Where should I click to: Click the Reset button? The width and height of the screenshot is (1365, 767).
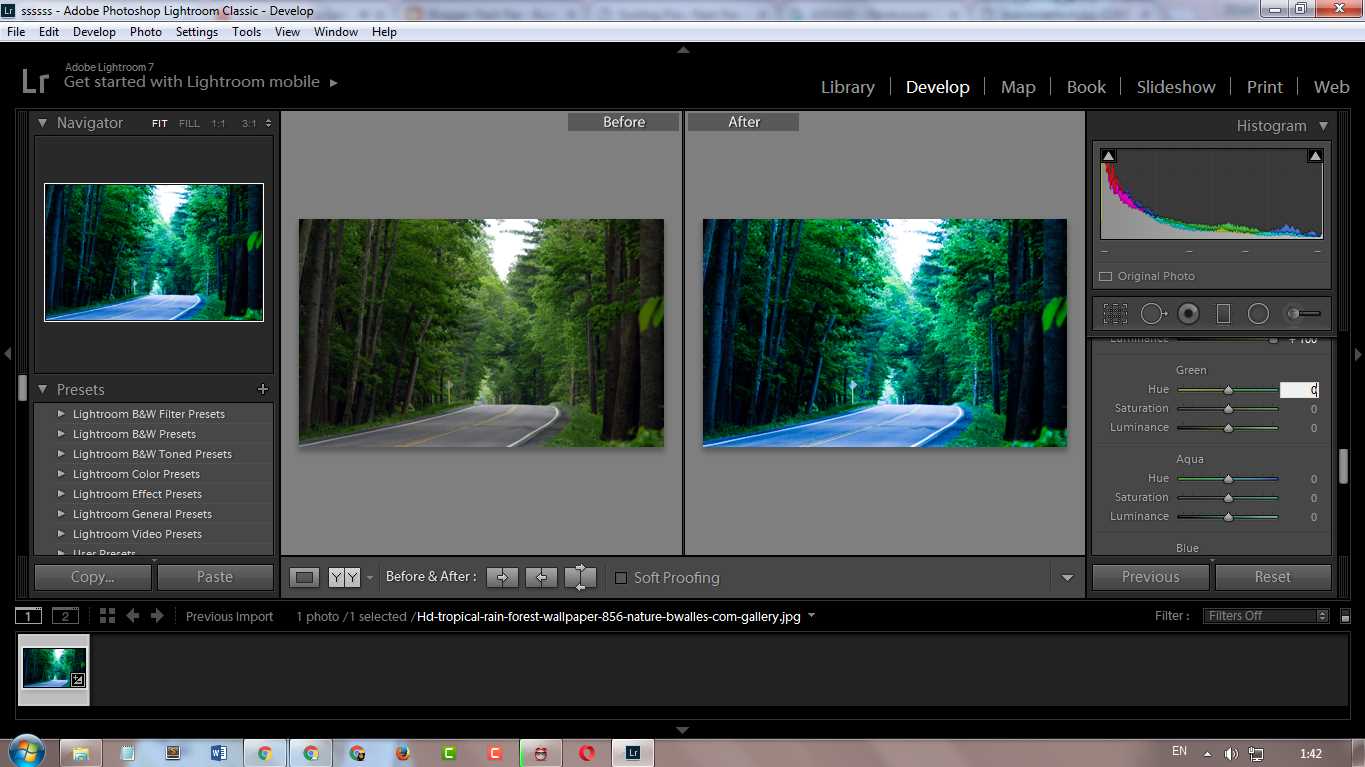pos(1273,577)
